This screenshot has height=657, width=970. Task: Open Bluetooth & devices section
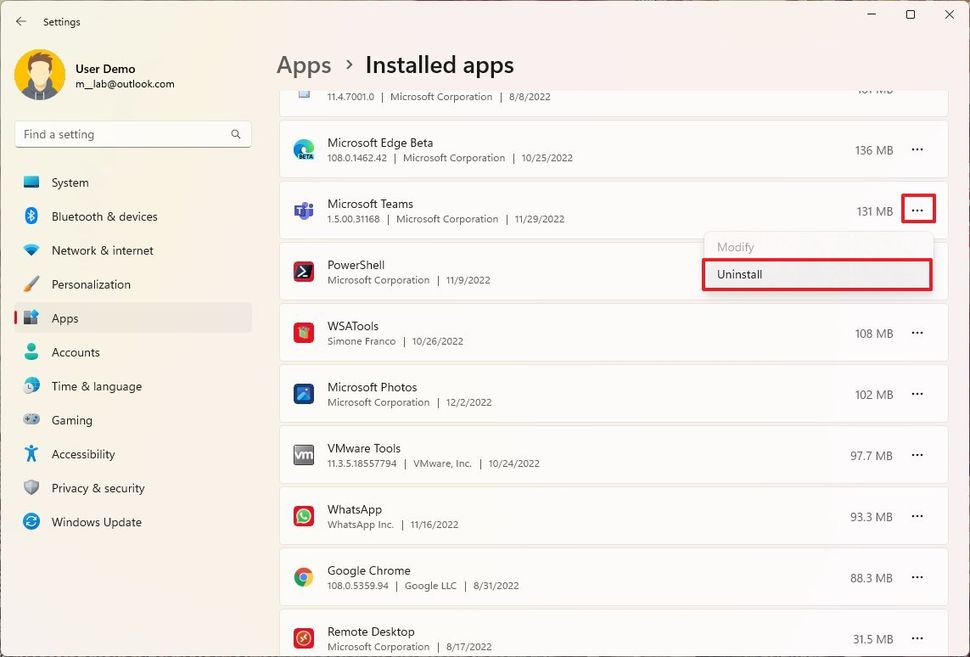(x=104, y=216)
